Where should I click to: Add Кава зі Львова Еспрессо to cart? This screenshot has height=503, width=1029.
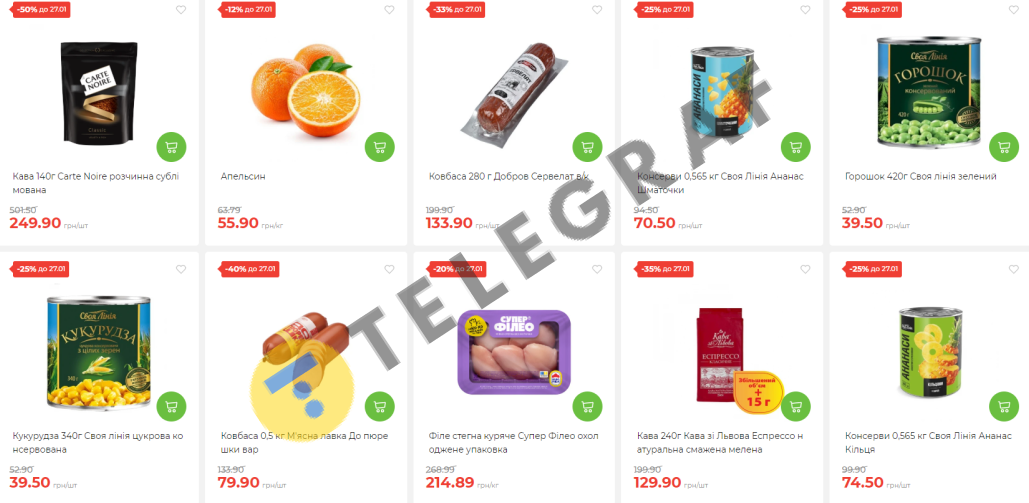pyautogui.click(x=795, y=406)
